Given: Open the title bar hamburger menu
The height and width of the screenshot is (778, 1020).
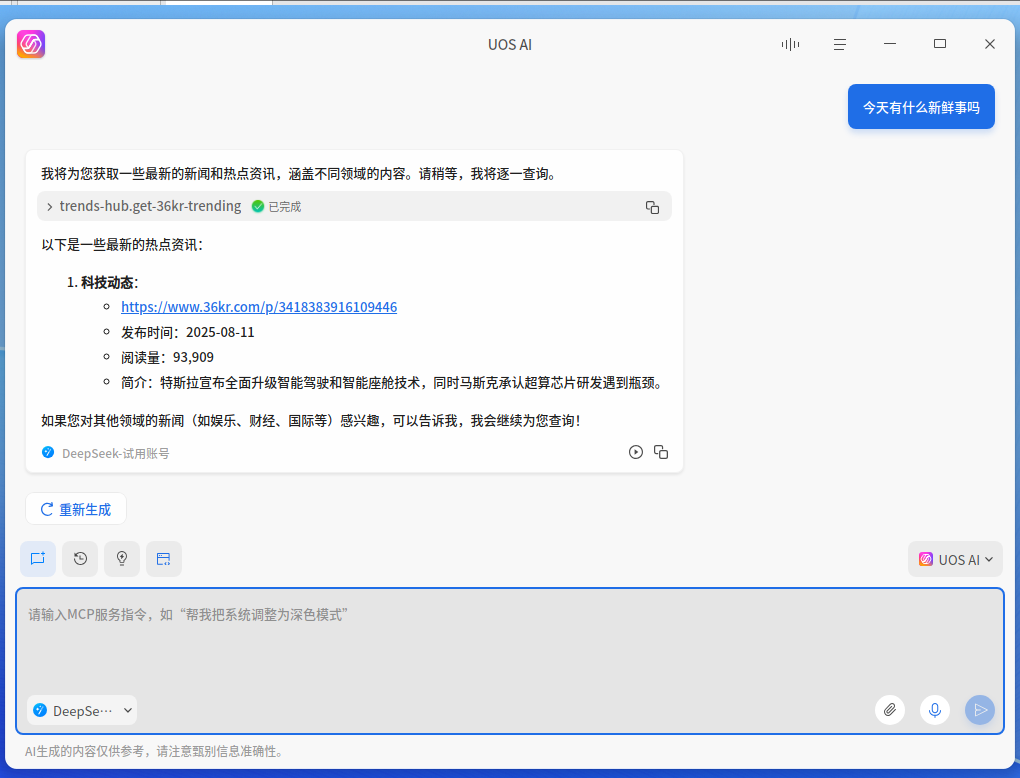Looking at the screenshot, I should click(x=840, y=44).
